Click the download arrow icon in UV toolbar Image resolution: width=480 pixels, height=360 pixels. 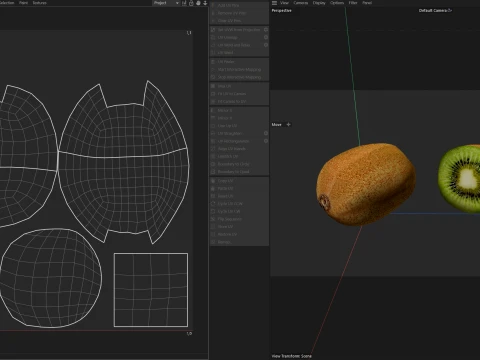[205, 3]
